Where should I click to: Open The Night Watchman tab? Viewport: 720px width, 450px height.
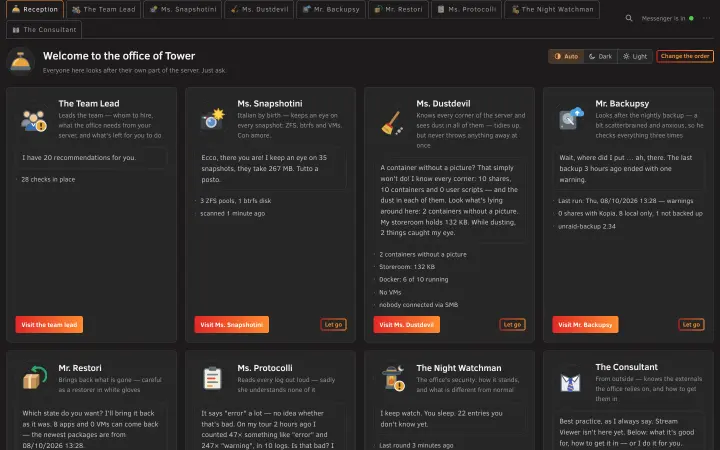(x=552, y=9)
